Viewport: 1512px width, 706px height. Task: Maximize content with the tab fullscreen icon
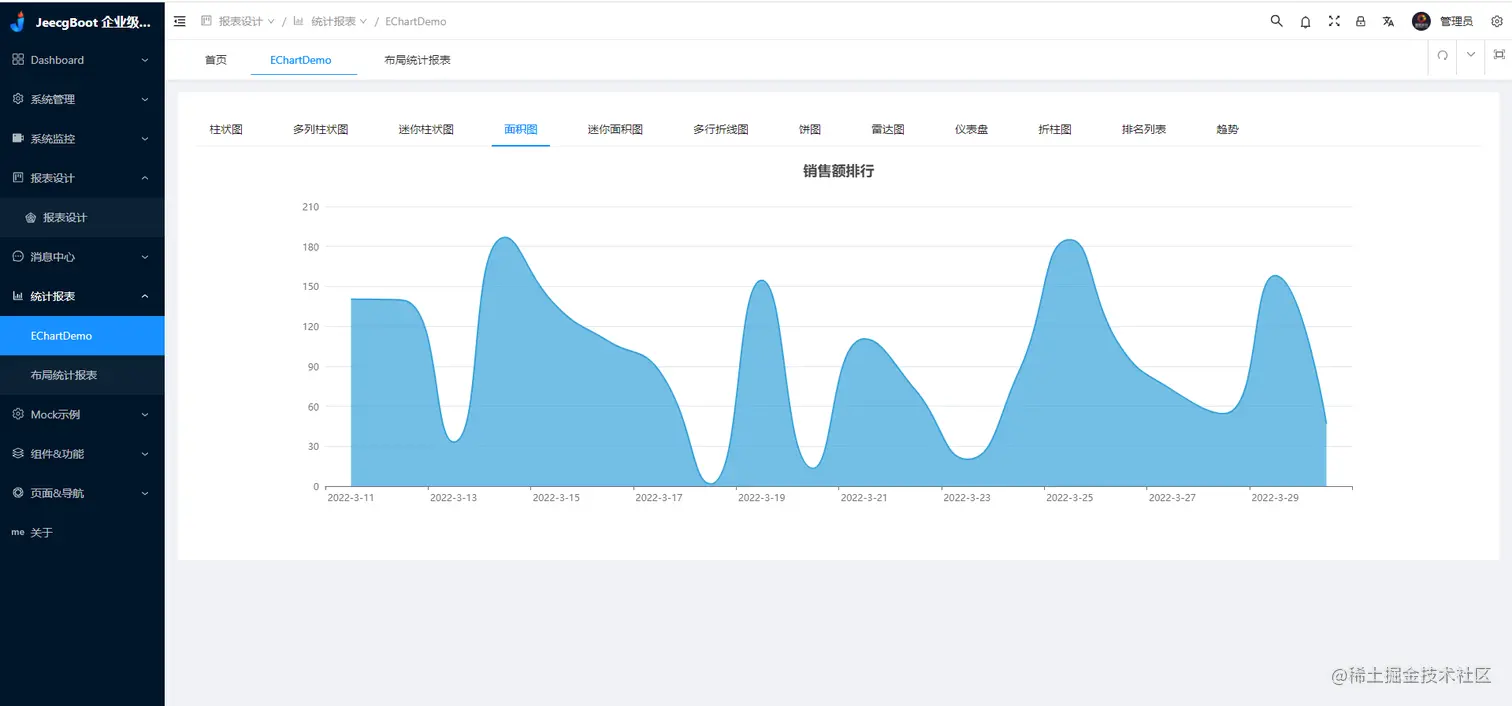(x=1499, y=55)
